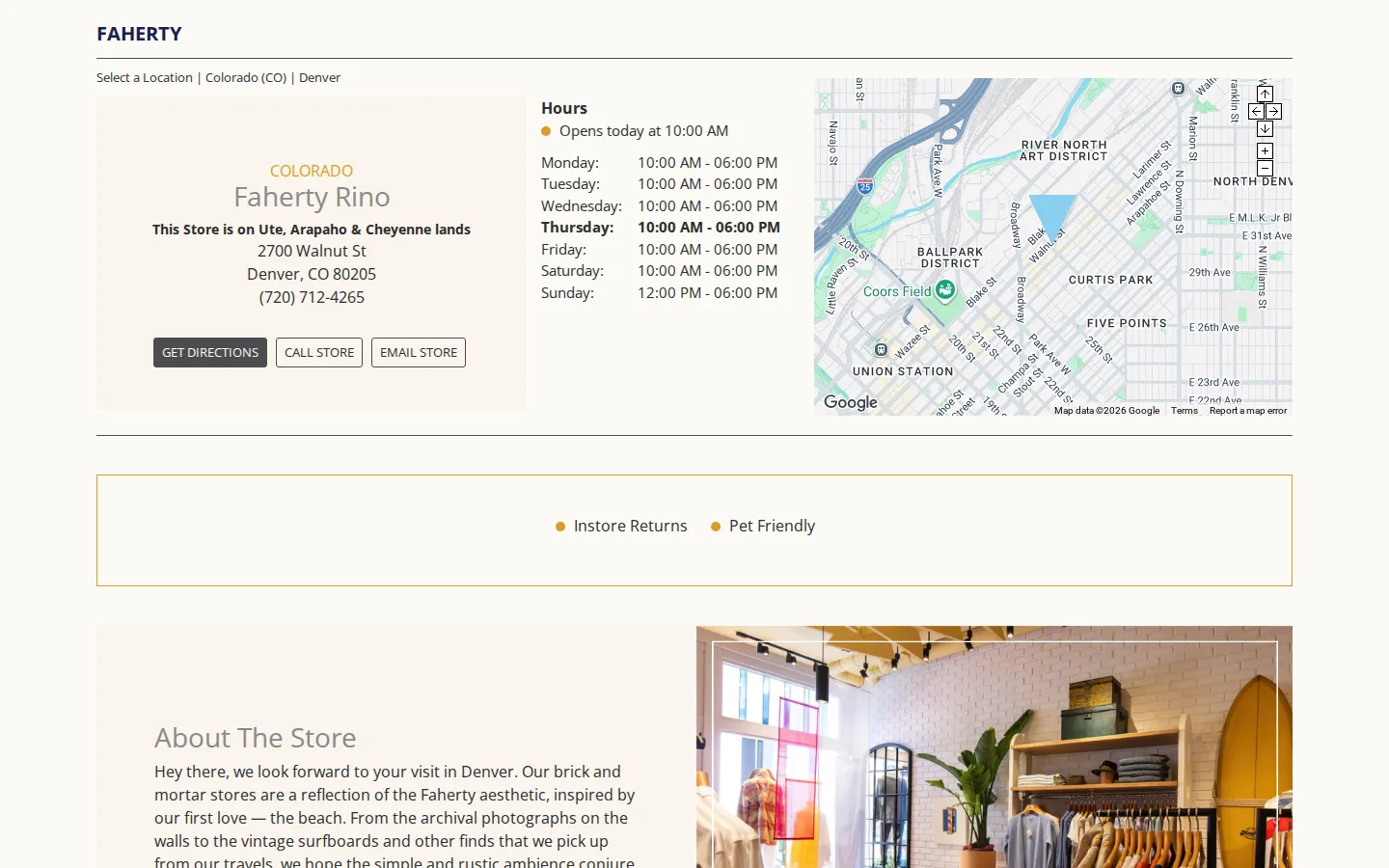Open the map Terms link
Viewport: 1389px width, 868px height.
pyautogui.click(x=1185, y=411)
